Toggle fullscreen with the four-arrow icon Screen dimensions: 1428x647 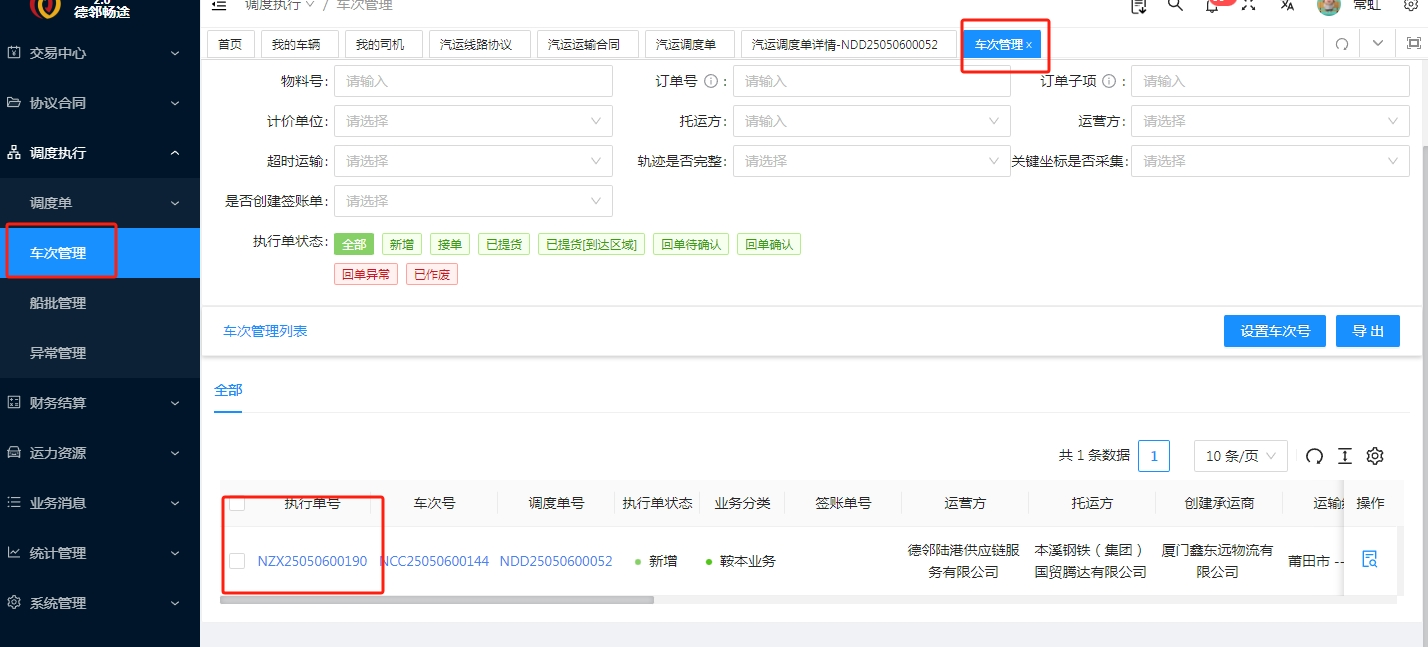pyautogui.click(x=1248, y=5)
